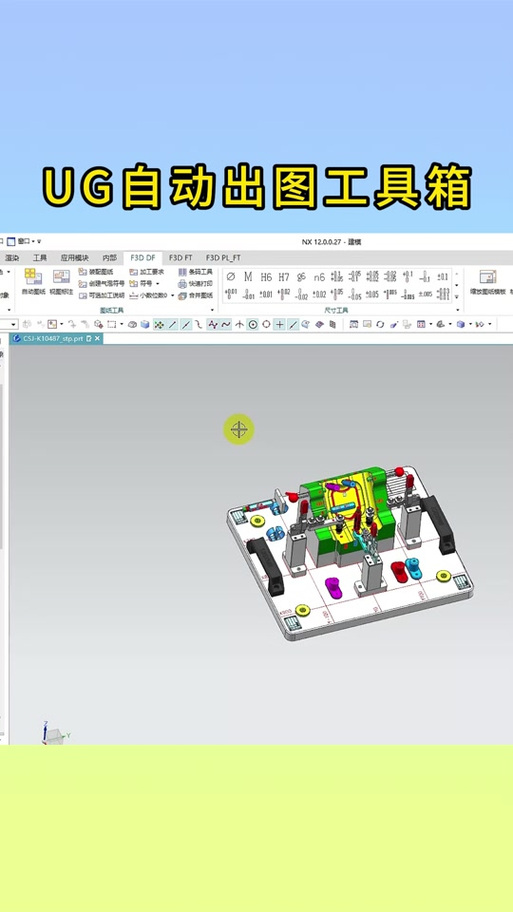Toggle the intersection plus snap option
The image size is (513, 912).
(280, 325)
